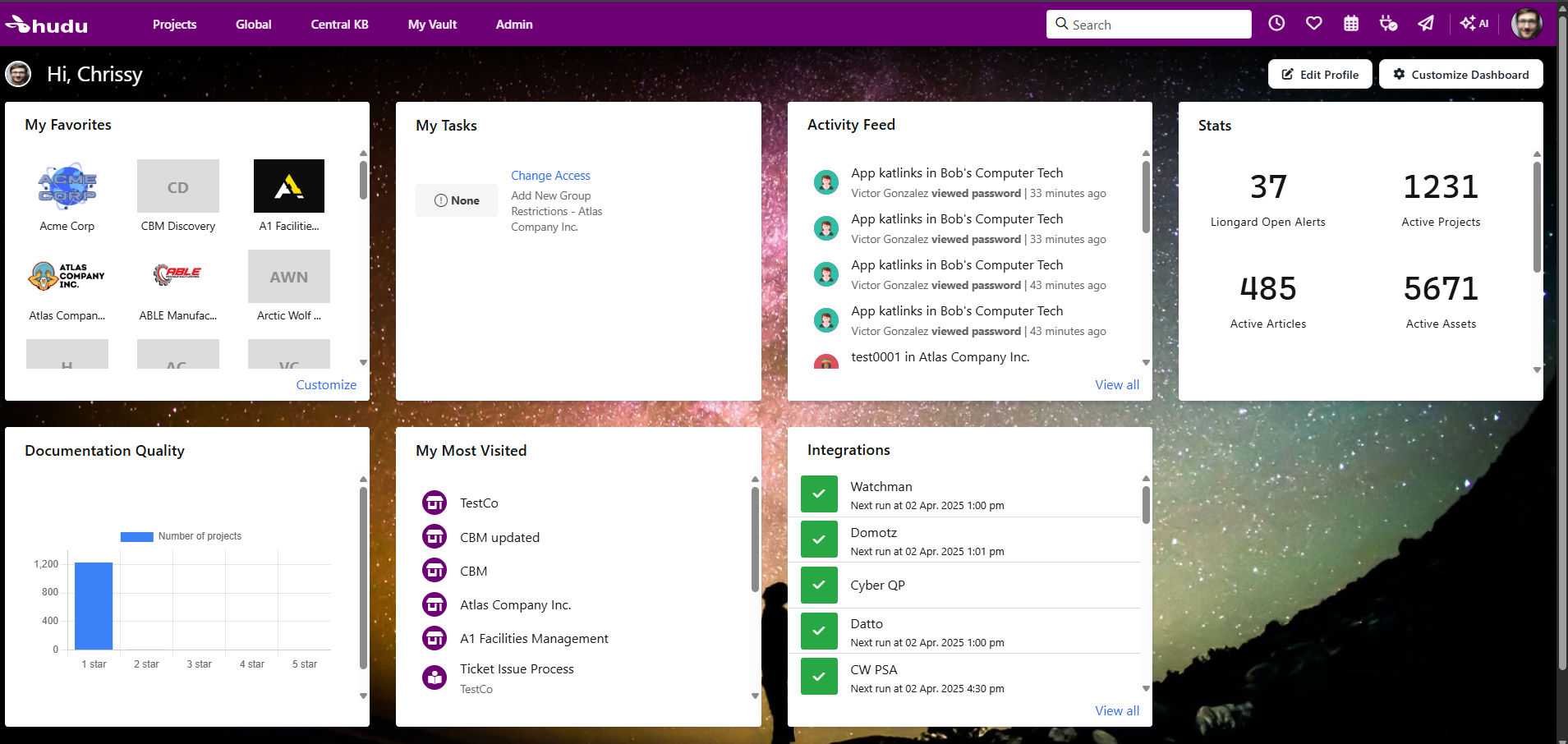
Task: Open Watchman integration entry
Action: tap(881, 486)
